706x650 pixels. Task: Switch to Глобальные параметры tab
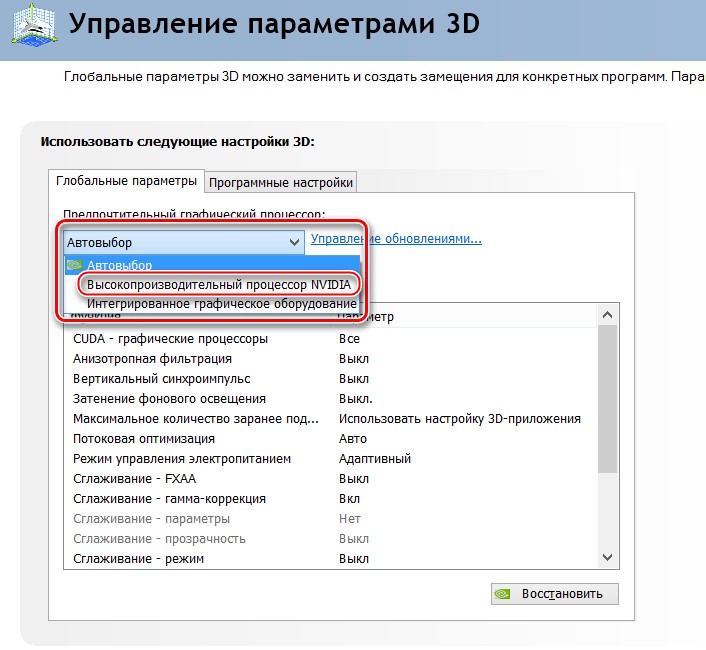pyautogui.click(x=126, y=181)
